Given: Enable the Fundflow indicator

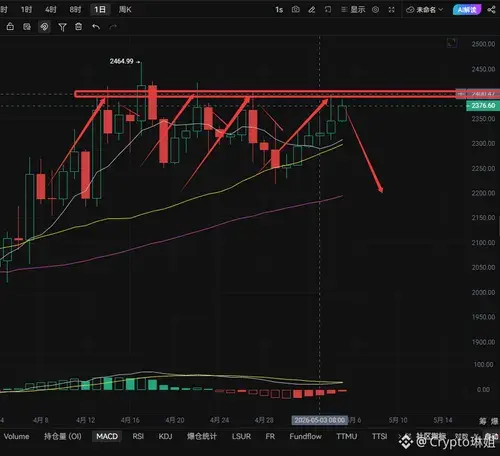Looking at the screenshot, I should 305,436.
